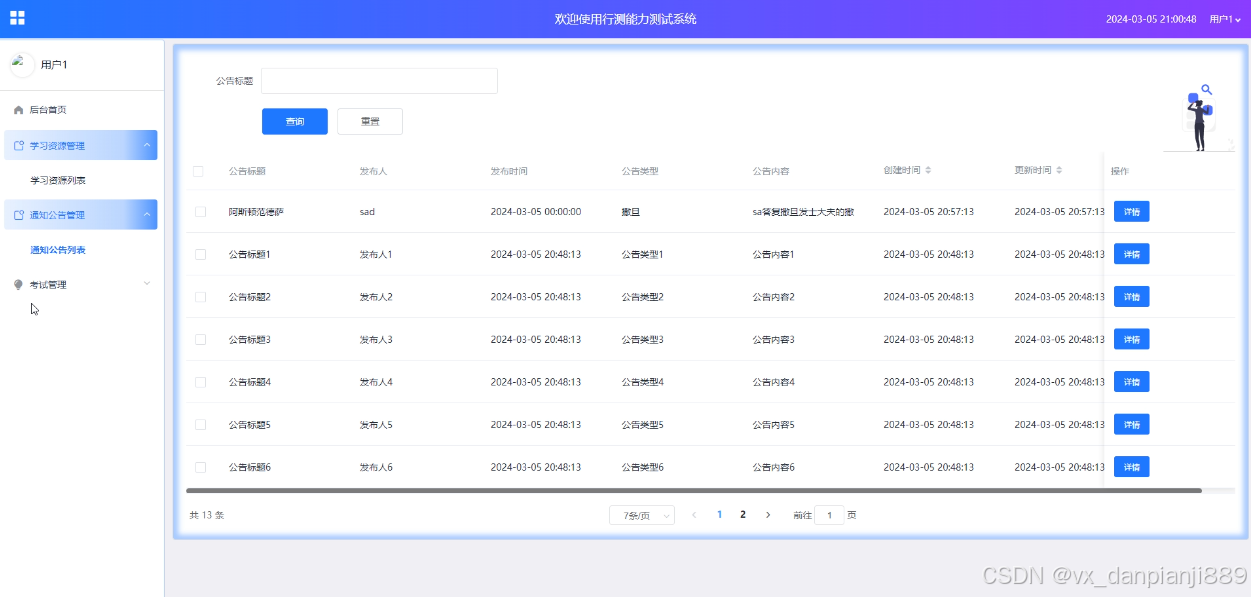Open 详情 for 公告标题1 row
Screen dimensions: 1251x597
point(1132,254)
